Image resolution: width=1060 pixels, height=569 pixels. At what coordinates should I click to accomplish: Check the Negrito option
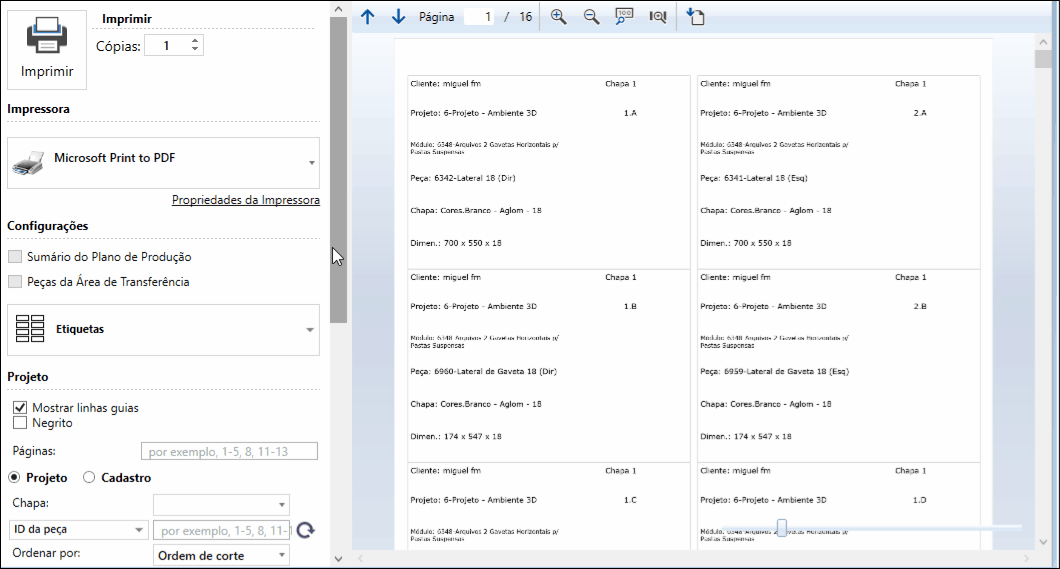tap(20, 423)
